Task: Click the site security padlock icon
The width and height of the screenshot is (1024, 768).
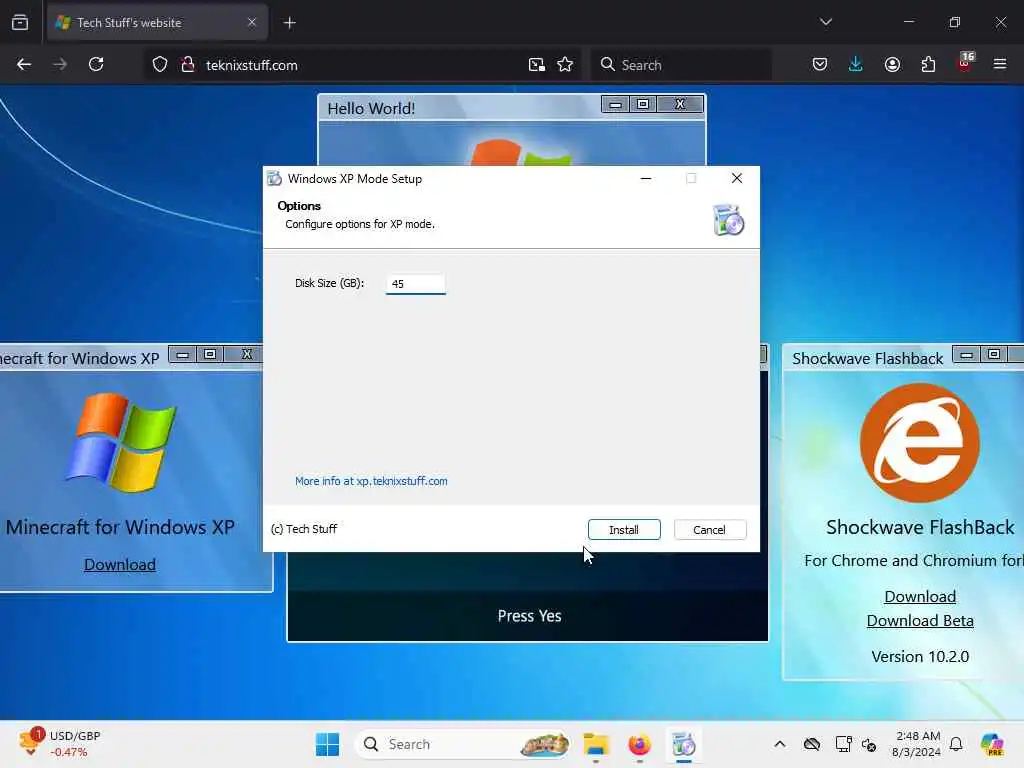Action: 188,65
